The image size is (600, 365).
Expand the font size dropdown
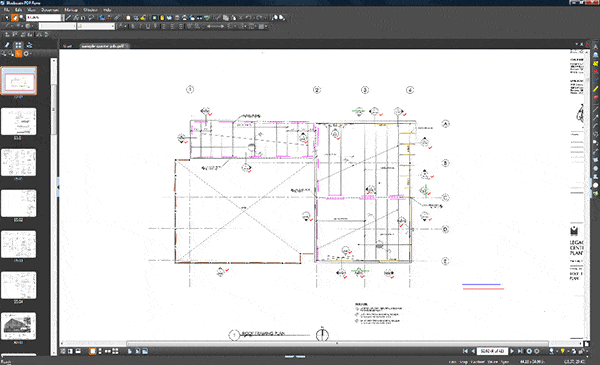coord(96,26)
